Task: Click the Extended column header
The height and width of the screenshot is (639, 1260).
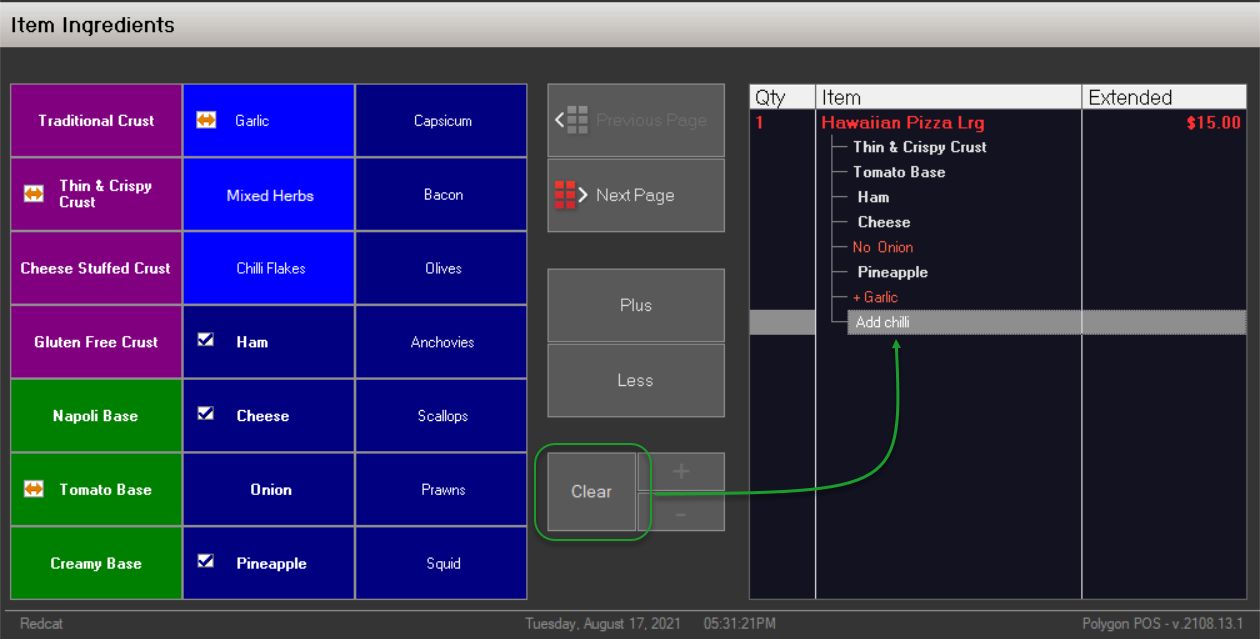Action: coord(1164,97)
